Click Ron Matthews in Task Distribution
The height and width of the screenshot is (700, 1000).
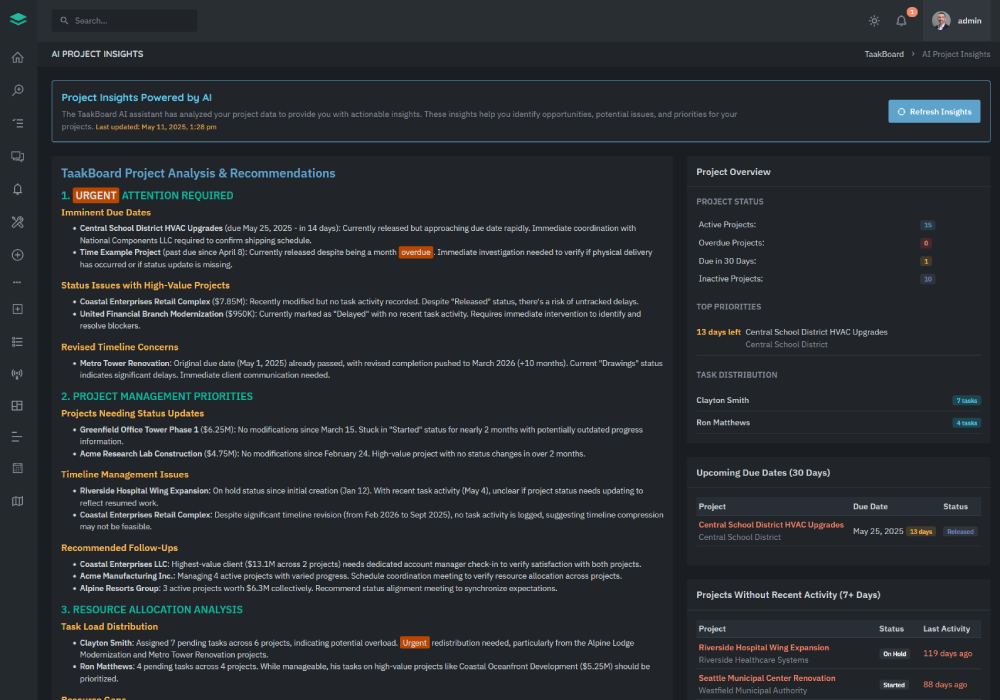723,423
